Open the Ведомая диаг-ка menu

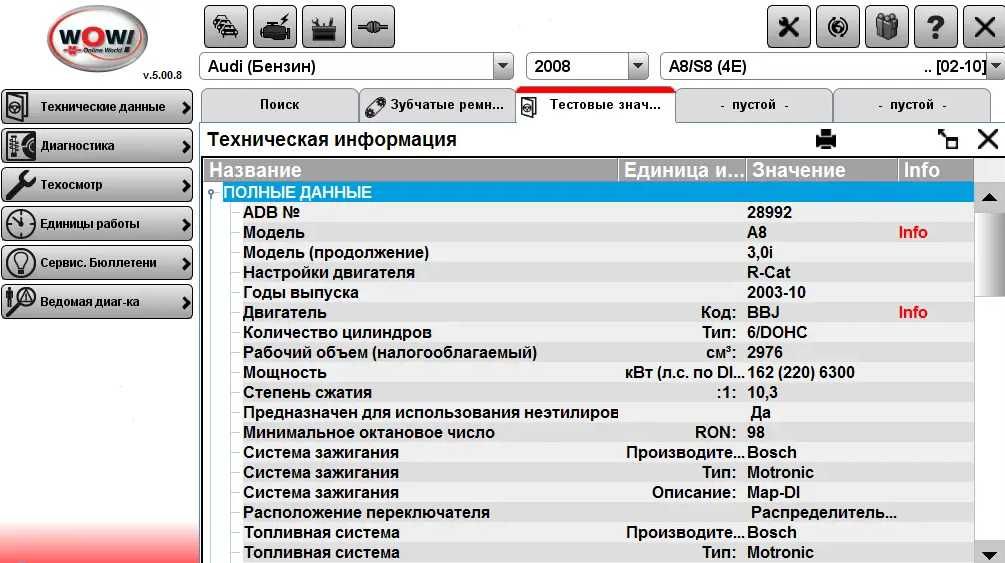click(x=97, y=302)
